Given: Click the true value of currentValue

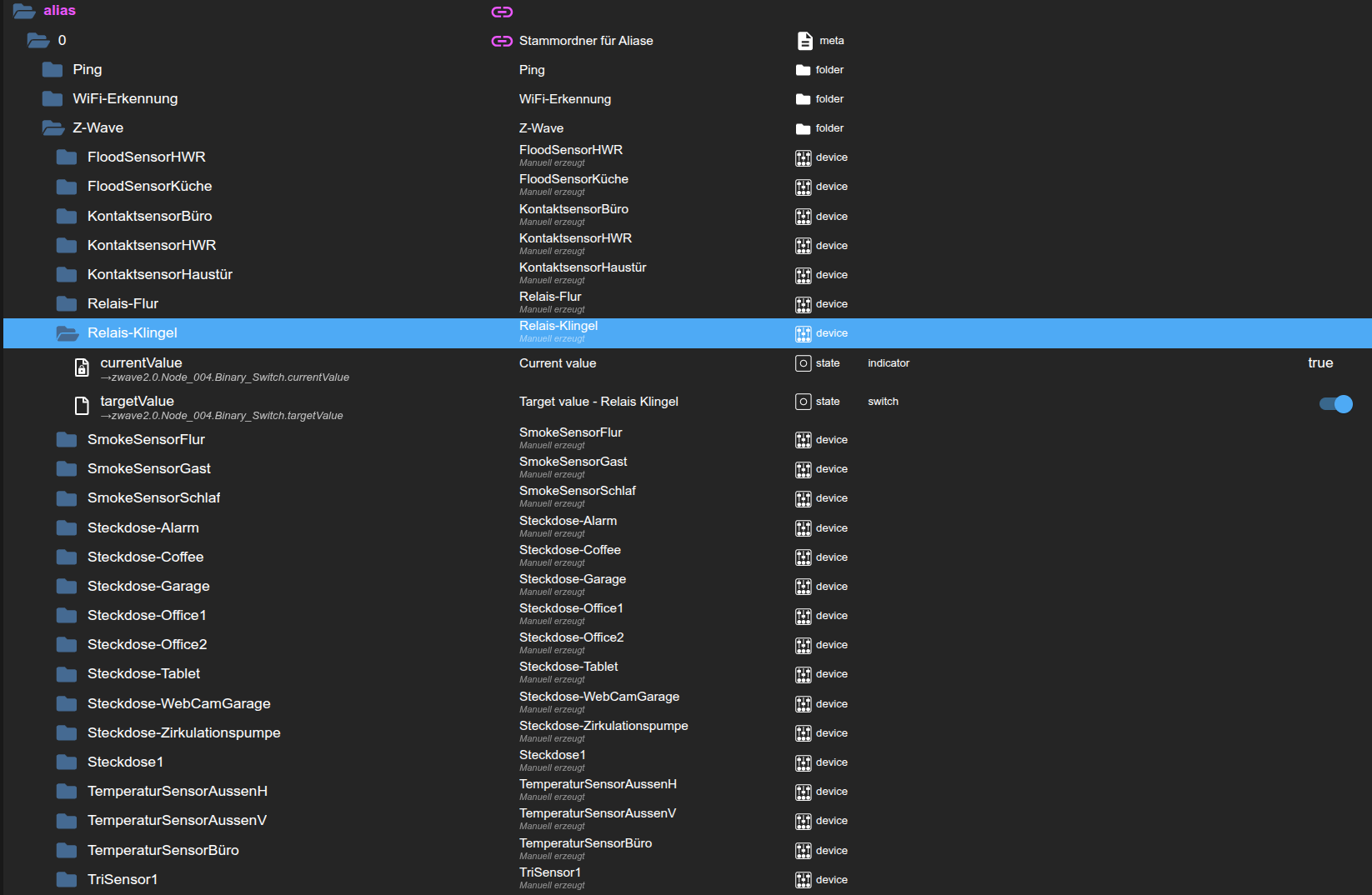Looking at the screenshot, I should tap(1319, 363).
